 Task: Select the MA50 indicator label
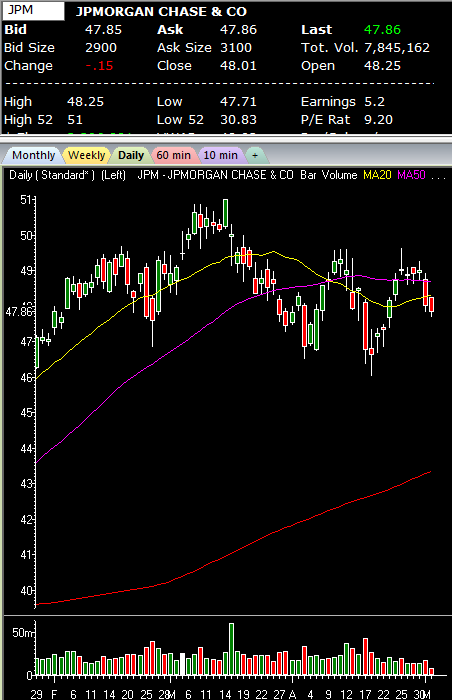[411, 175]
